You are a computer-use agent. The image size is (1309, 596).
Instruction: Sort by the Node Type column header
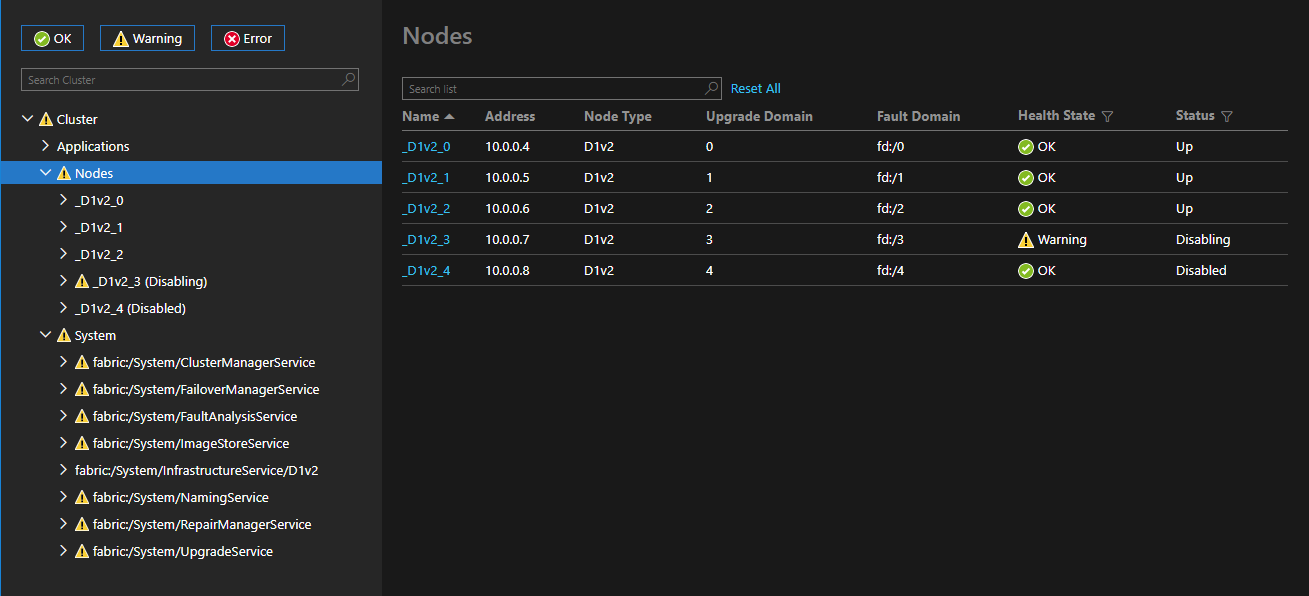coord(618,116)
